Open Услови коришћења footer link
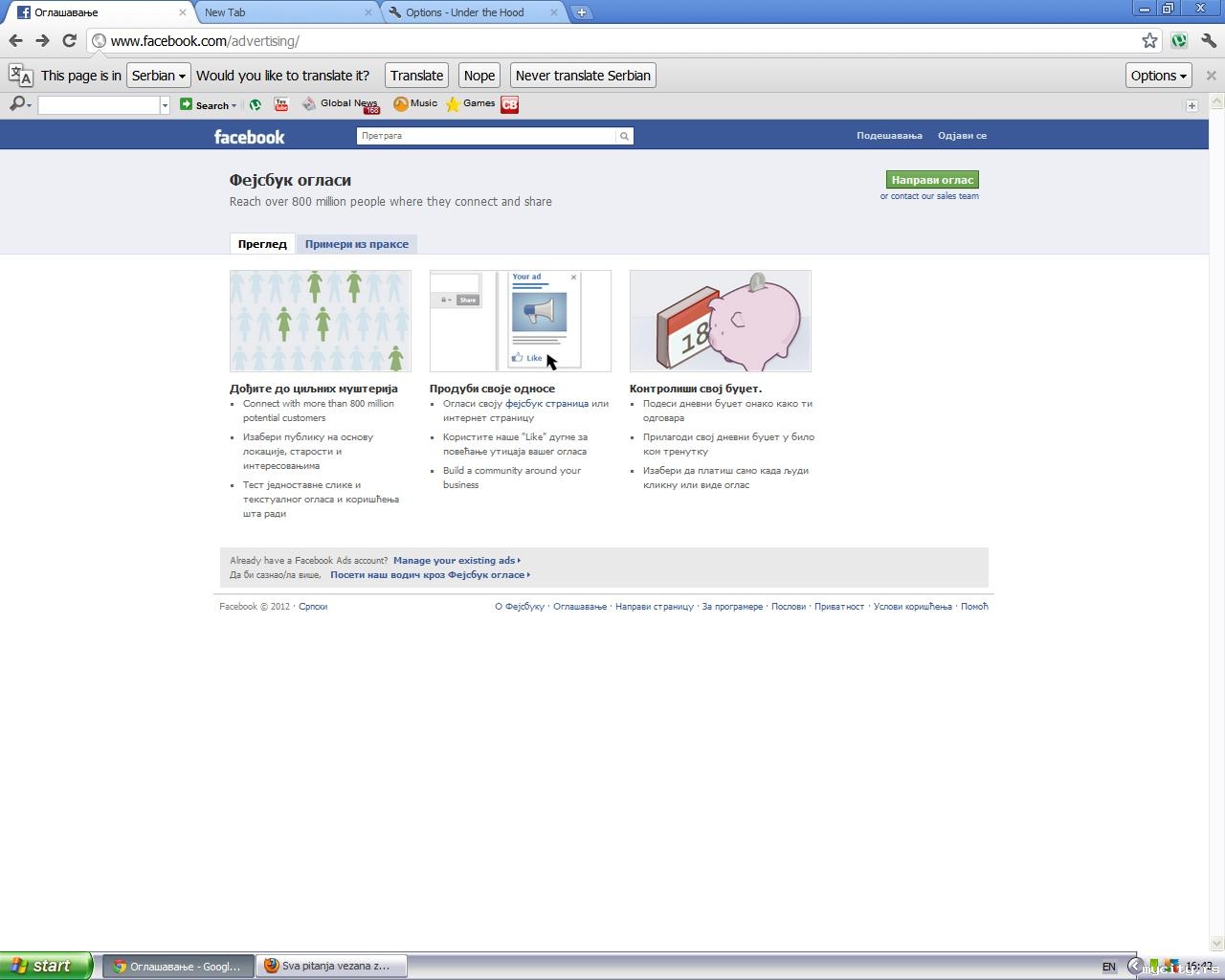This screenshot has width=1225, height=980. [x=913, y=607]
